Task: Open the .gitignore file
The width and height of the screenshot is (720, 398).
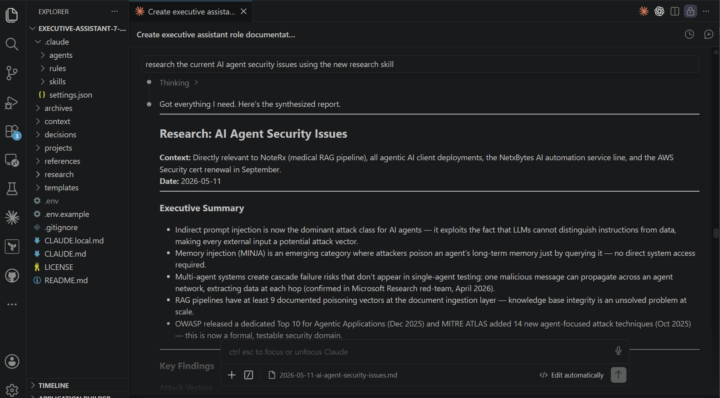Action: (x=77, y=228)
